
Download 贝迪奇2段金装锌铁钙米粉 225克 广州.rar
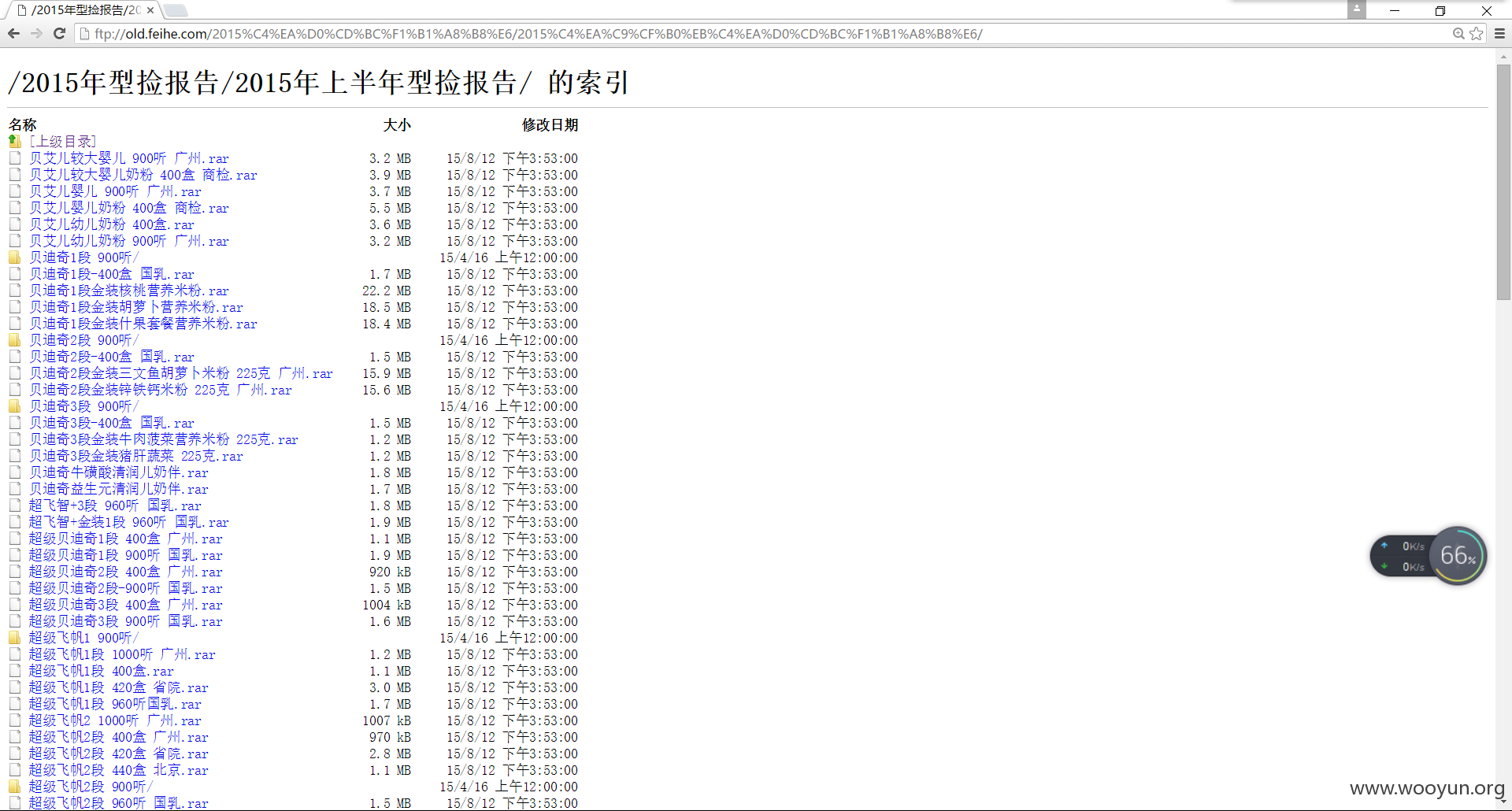(x=161, y=390)
